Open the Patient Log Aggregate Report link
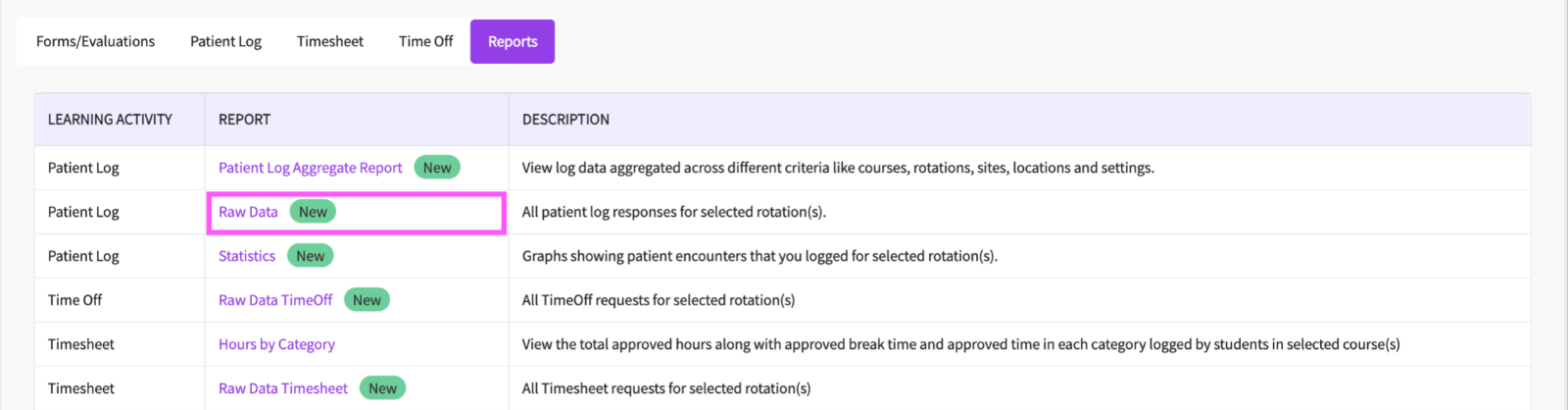Viewport: 1568px width, 410px height. pos(310,168)
